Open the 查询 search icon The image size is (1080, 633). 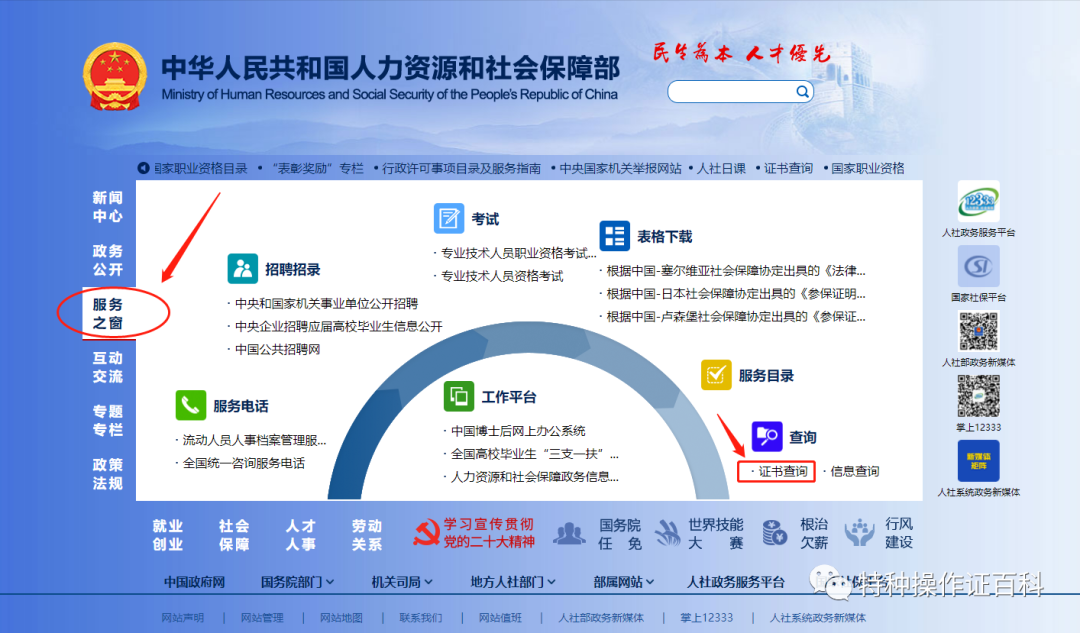point(767,436)
